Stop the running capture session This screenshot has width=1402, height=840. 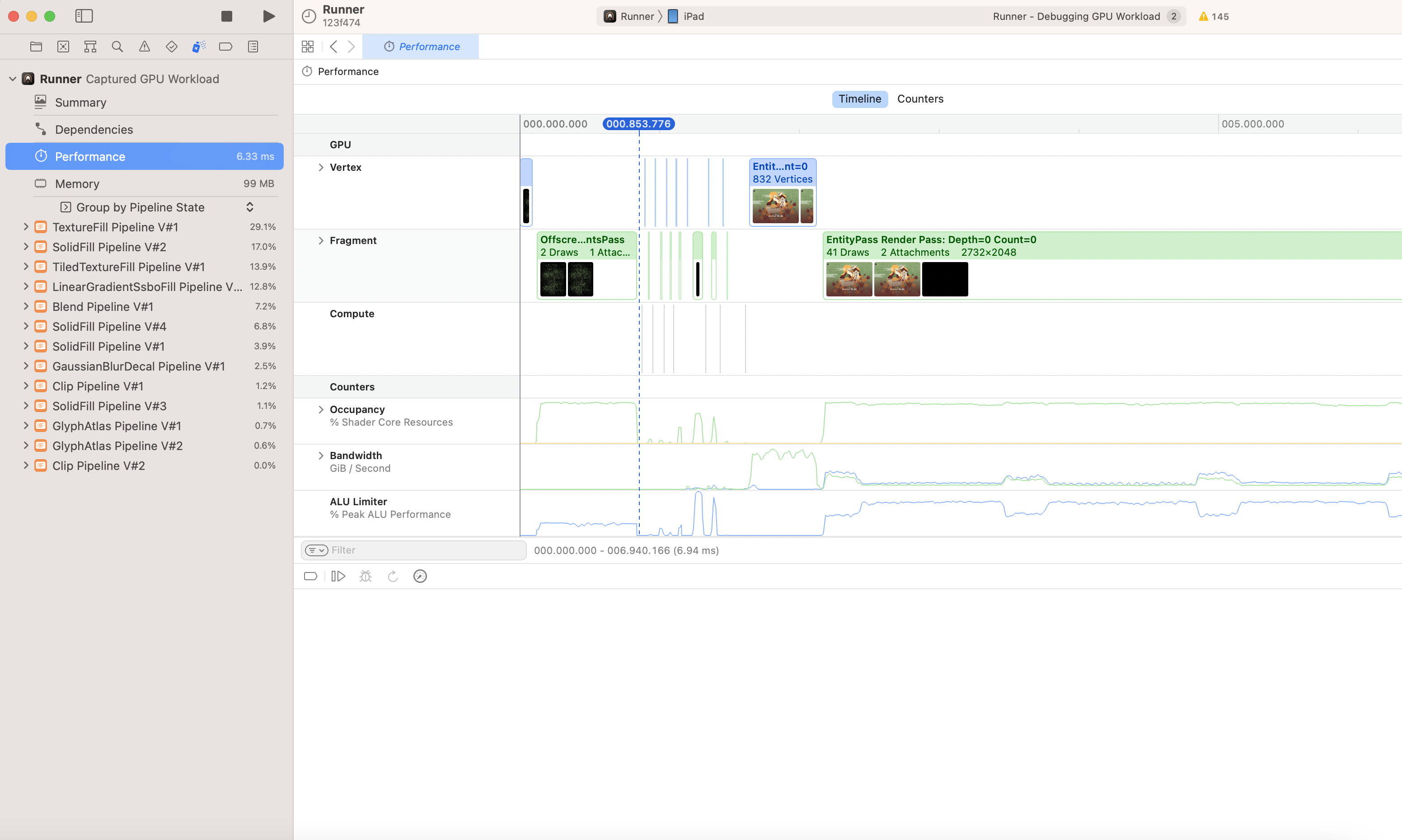click(226, 16)
